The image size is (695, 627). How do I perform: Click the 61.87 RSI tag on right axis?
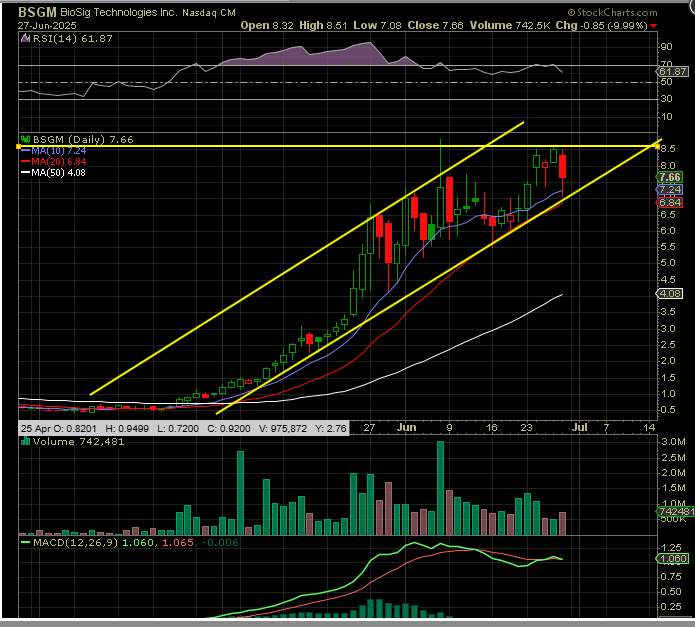pos(673,71)
